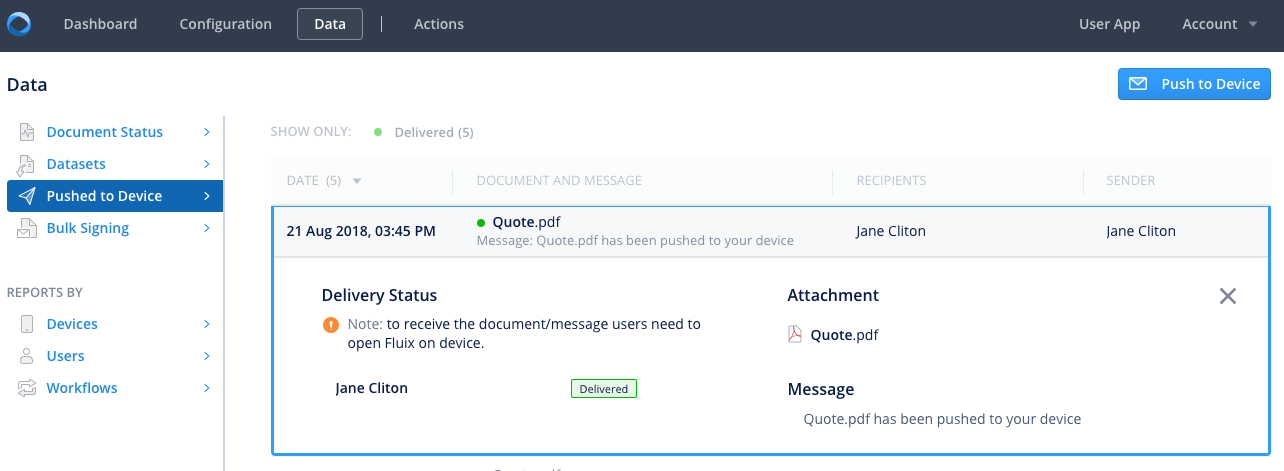This screenshot has height=471, width=1284.
Task: Click the Devices report icon
Action: click(x=27, y=324)
